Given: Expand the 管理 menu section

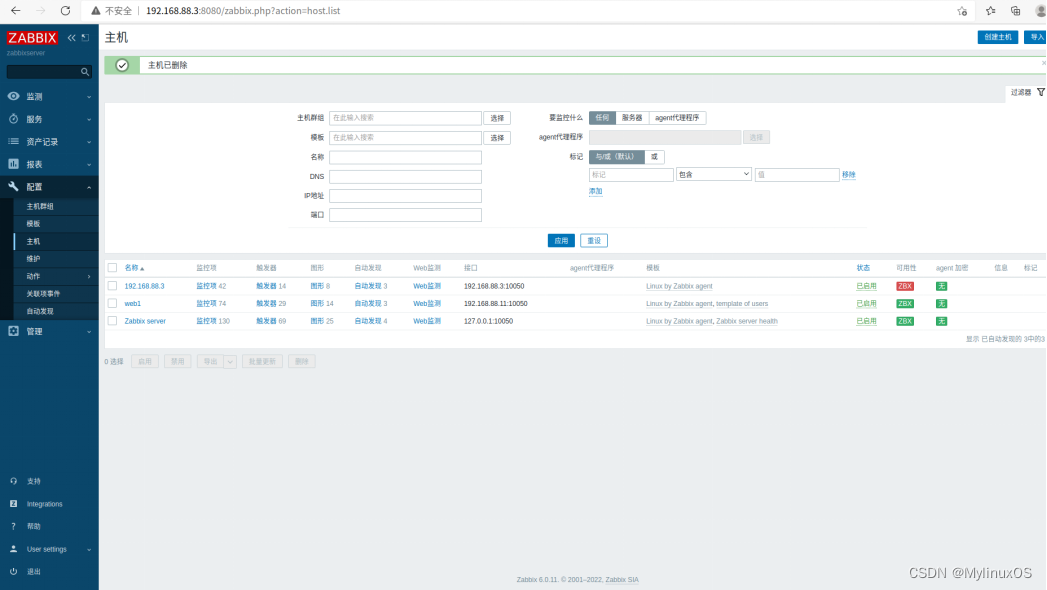Looking at the screenshot, I should pos(89,332).
